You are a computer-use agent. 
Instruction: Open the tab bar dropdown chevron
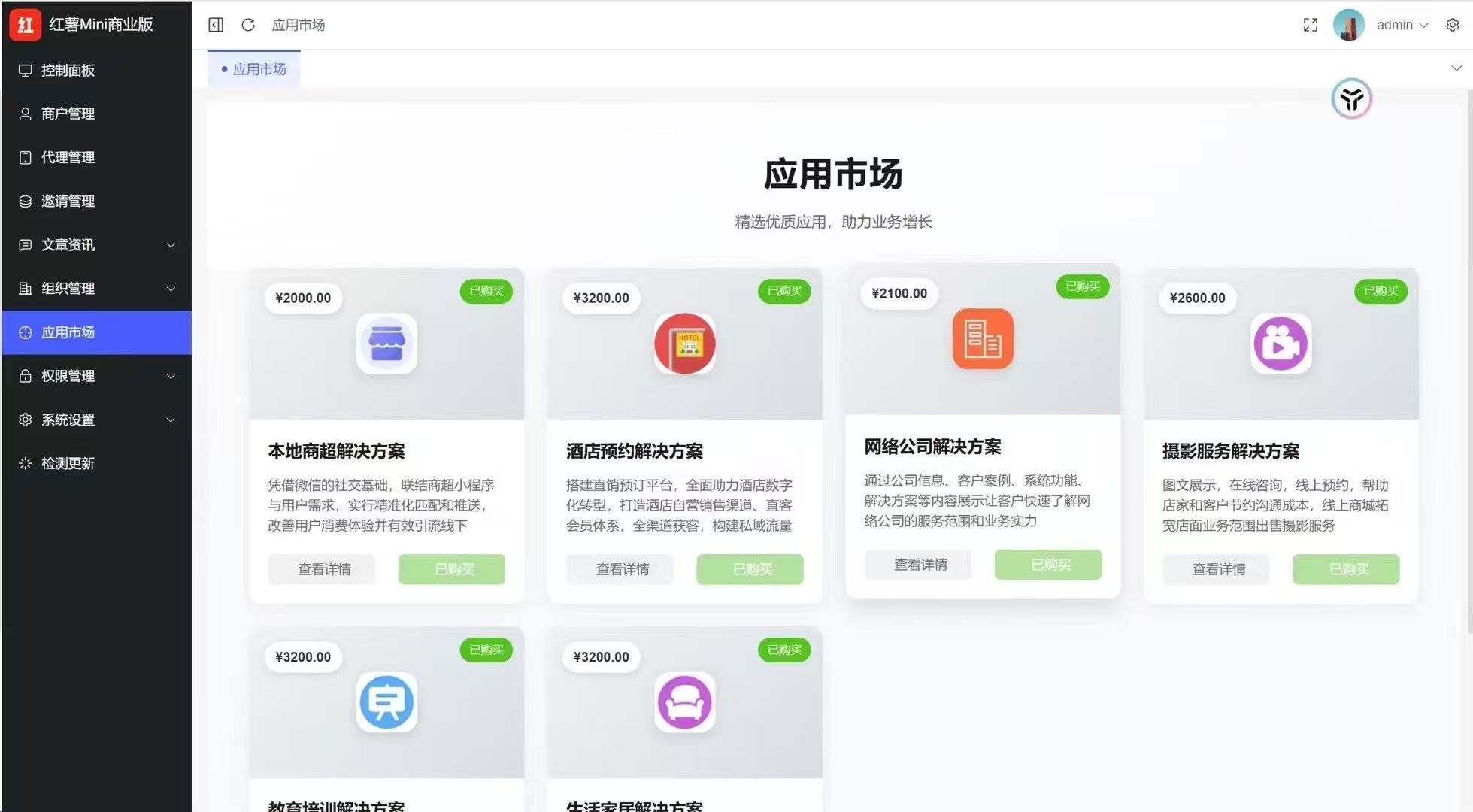coord(1456,68)
